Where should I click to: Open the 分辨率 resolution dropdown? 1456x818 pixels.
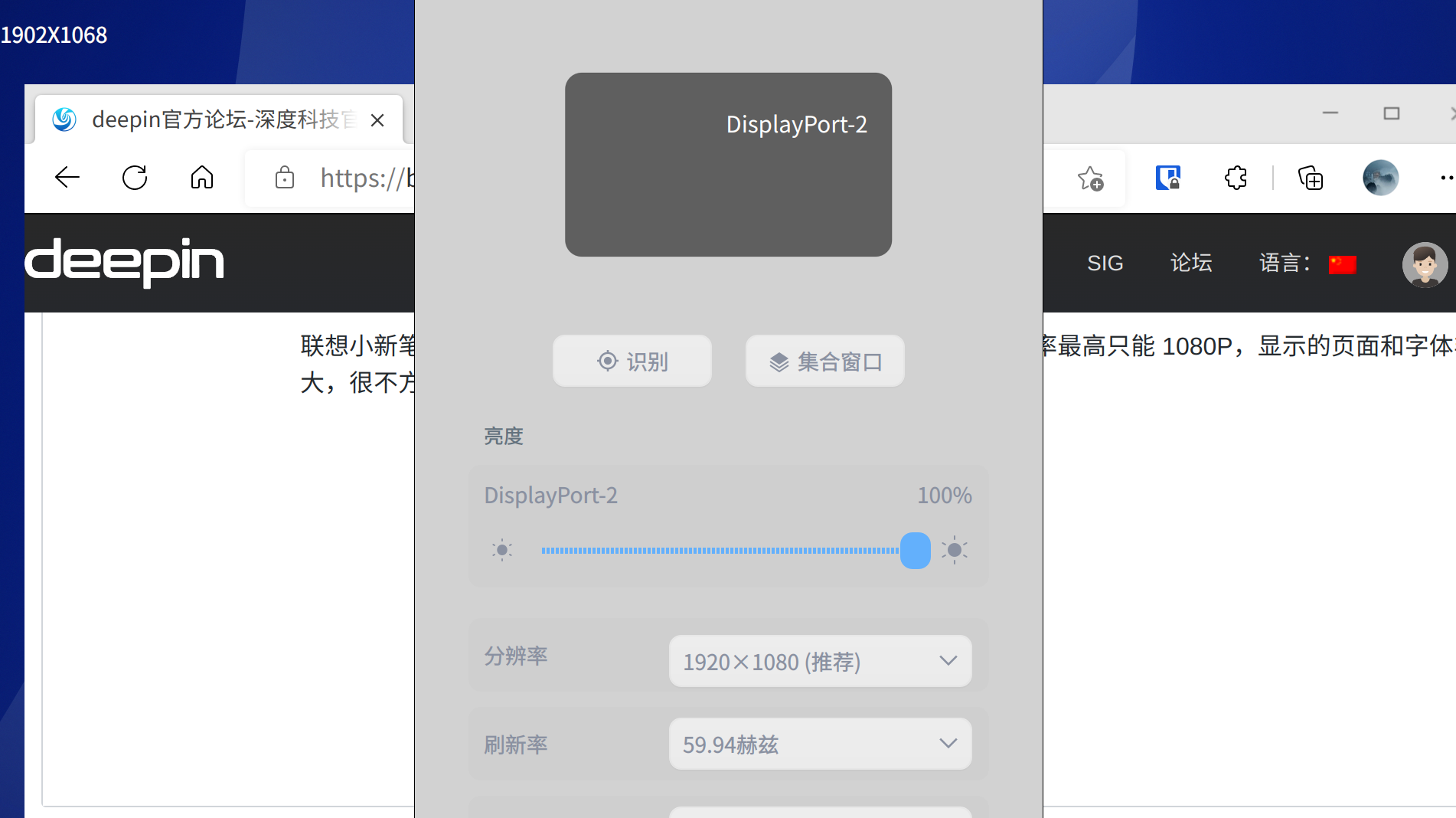pos(821,661)
